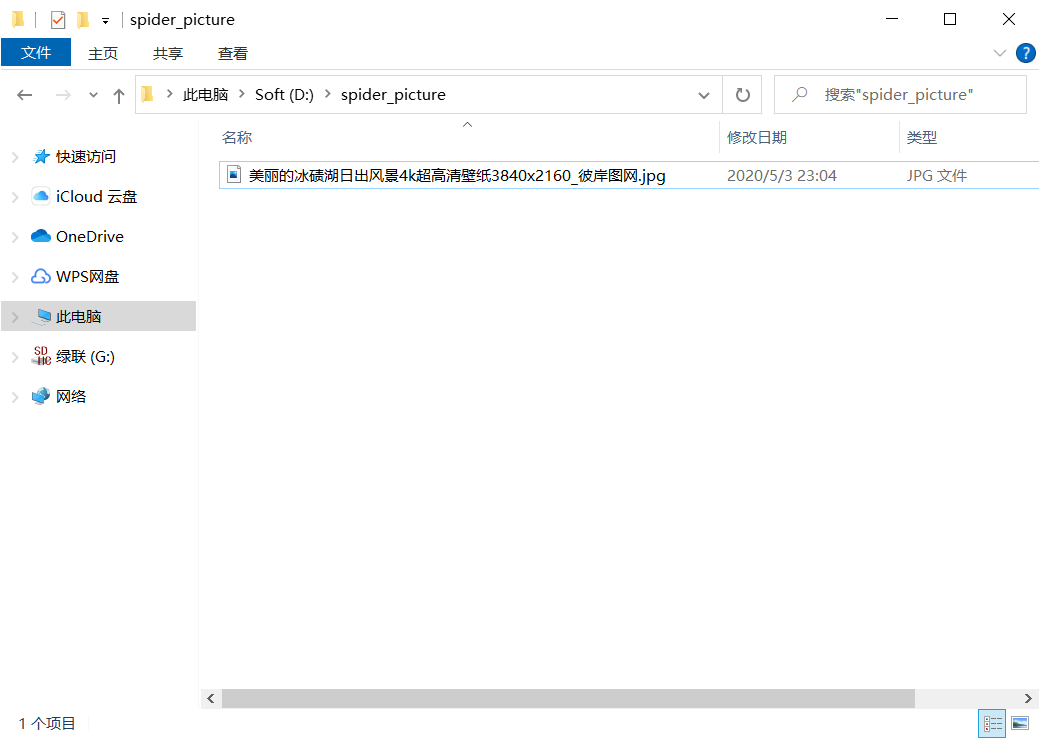Screen dimensions: 1040x739
Task: Open recent locations dropdown beside forward arrow
Action: pos(92,94)
